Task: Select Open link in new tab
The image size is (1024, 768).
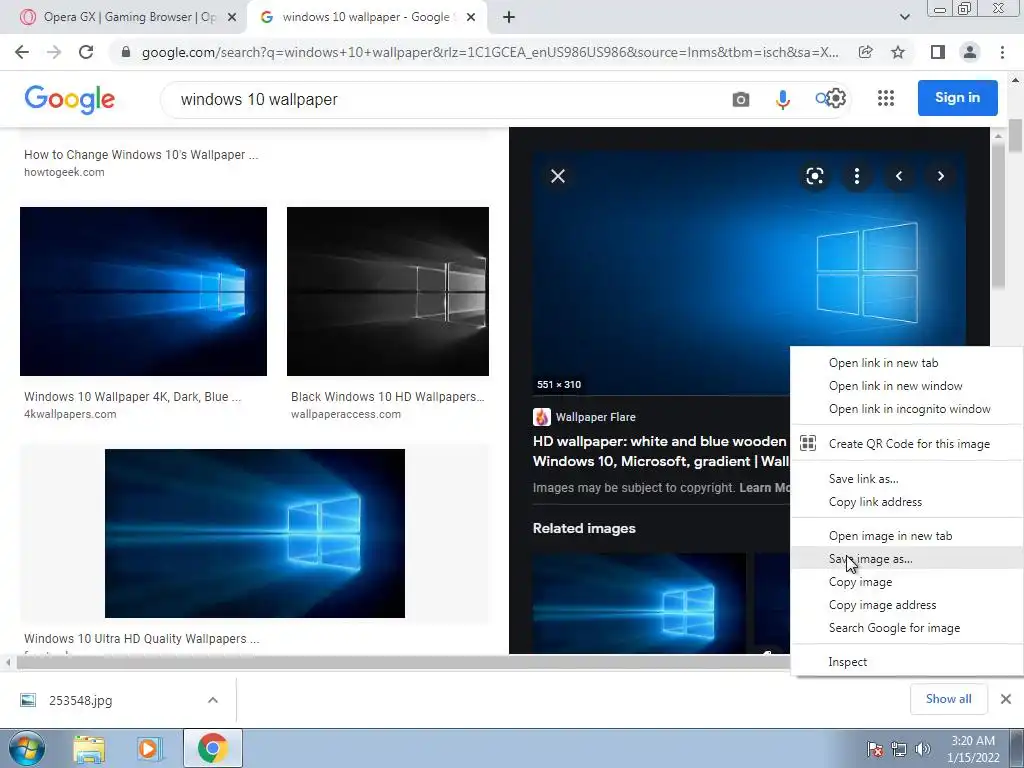Action: click(906, 362)
